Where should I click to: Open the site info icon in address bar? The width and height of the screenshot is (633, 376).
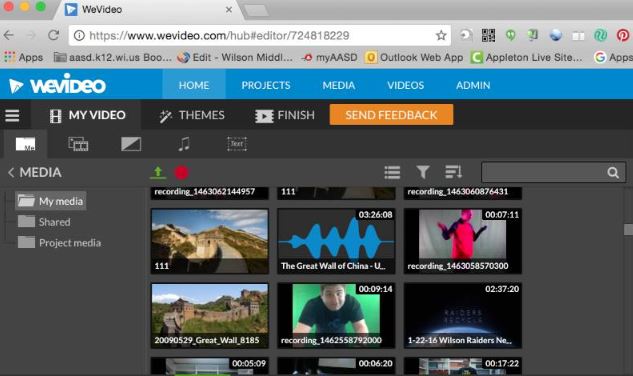[x=79, y=36]
